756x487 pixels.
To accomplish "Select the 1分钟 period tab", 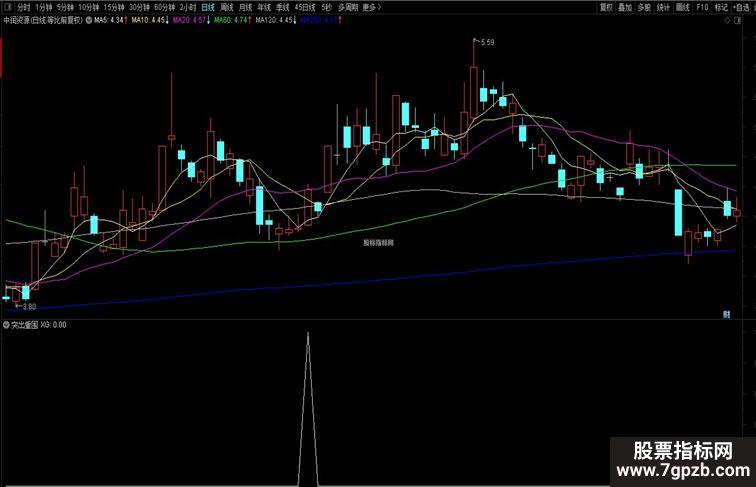I will pos(43,7).
